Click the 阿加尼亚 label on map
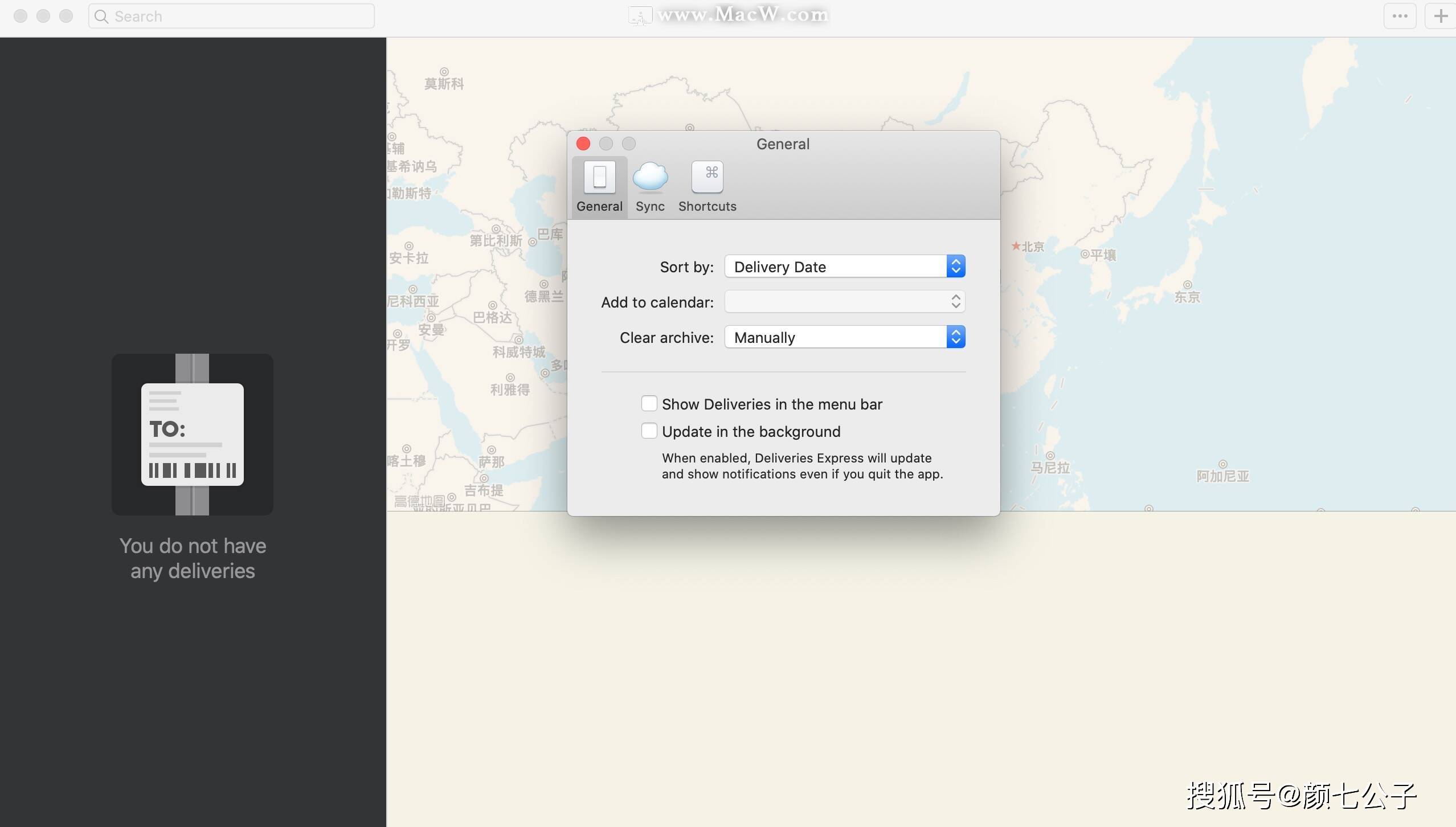This screenshot has width=1456, height=827. [1222, 477]
